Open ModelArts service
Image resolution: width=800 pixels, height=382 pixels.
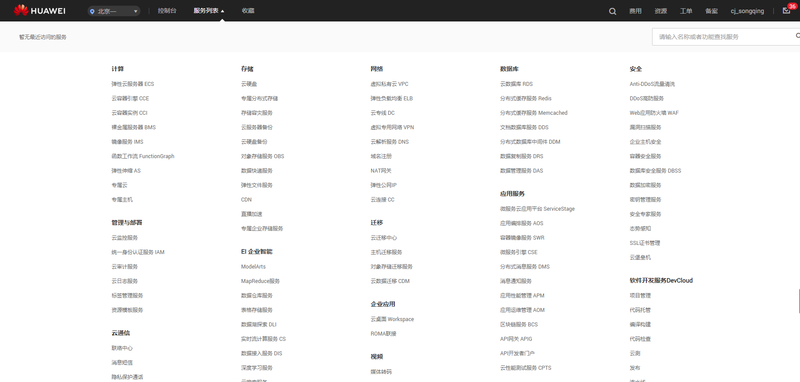[x=253, y=267]
